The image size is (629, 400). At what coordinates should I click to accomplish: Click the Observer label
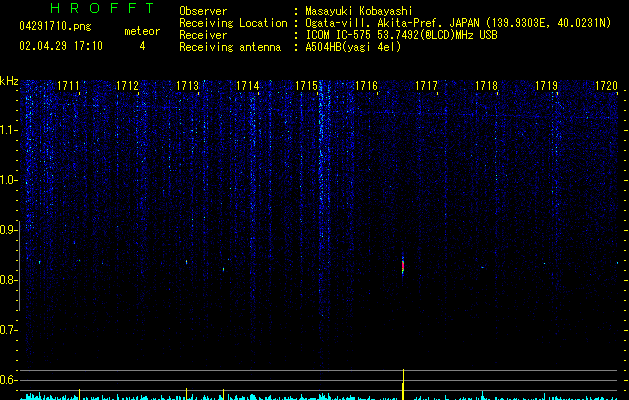(203, 11)
